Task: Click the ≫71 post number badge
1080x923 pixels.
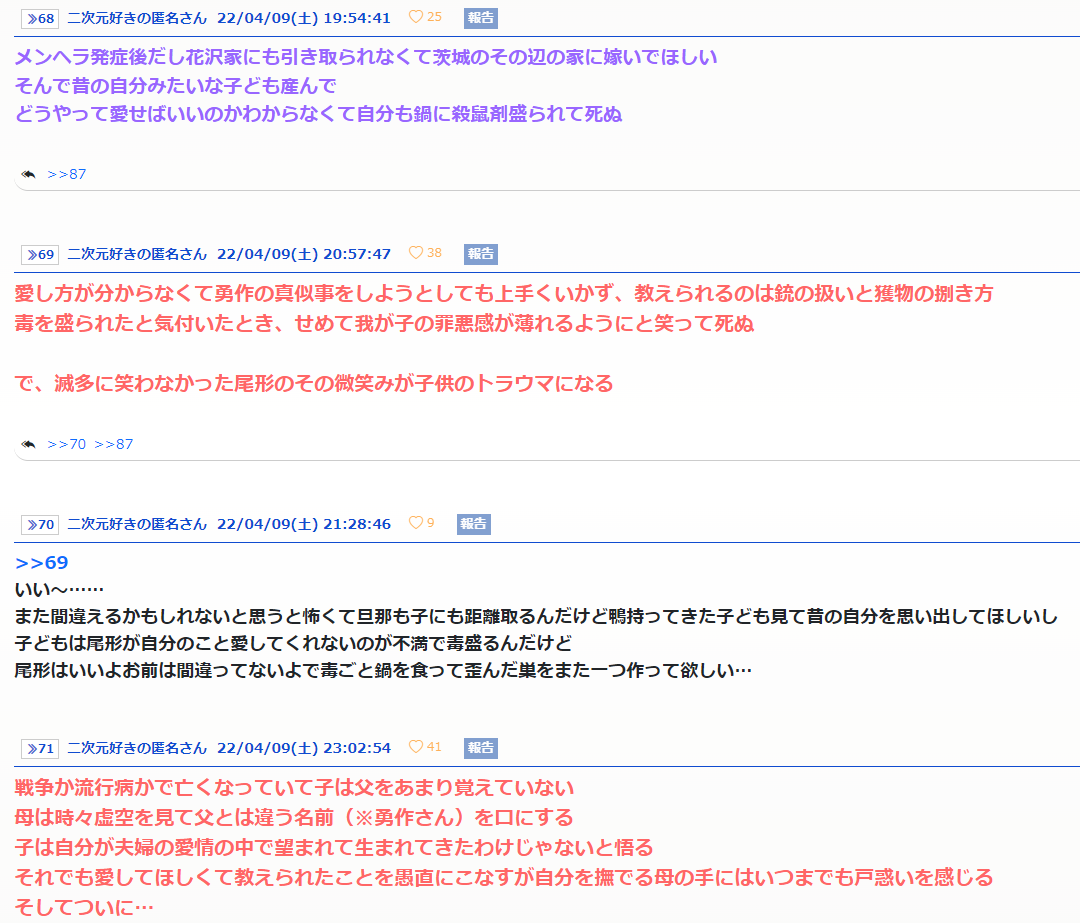Action: pyautogui.click(x=40, y=748)
